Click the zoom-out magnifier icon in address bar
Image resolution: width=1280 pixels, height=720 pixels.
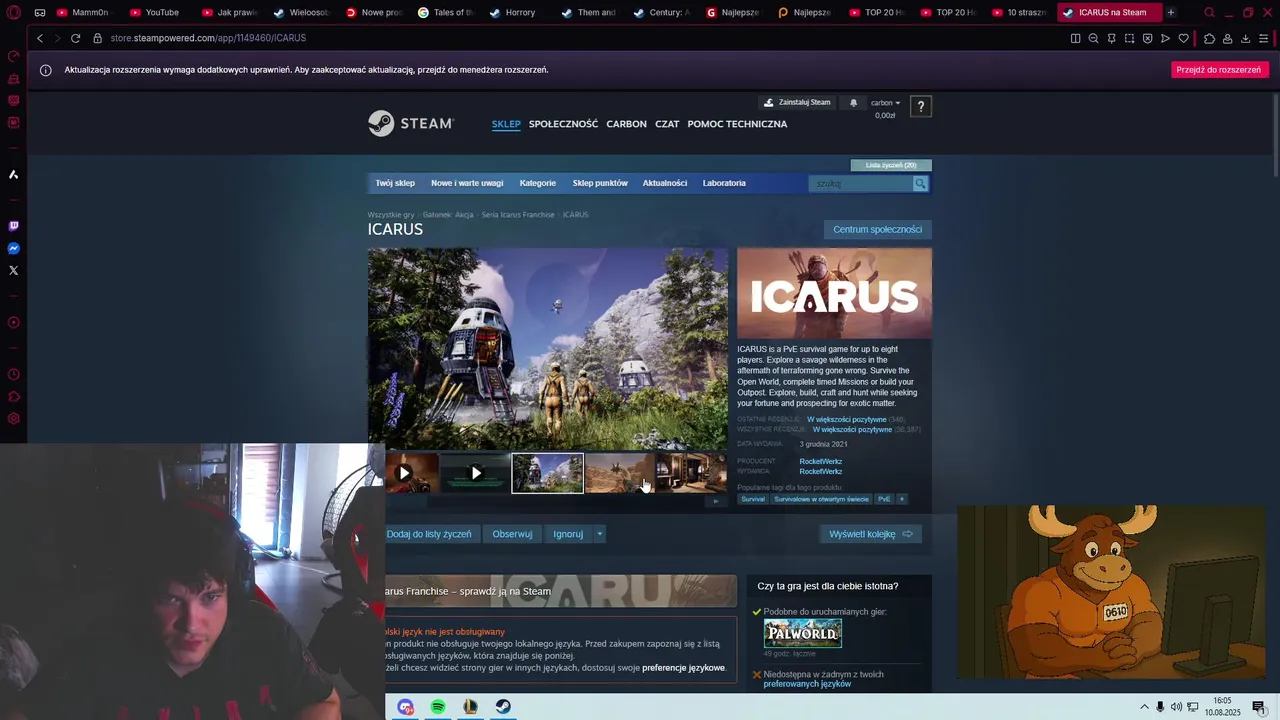click(x=1093, y=38)
